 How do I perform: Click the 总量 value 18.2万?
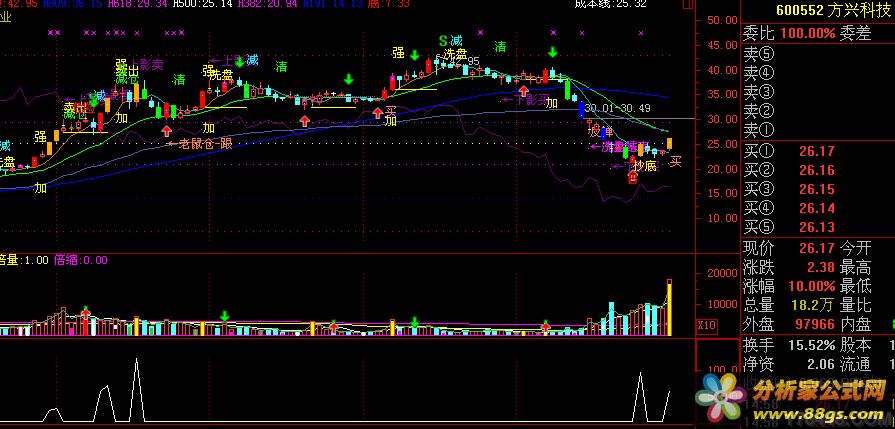tap(812, 305)
